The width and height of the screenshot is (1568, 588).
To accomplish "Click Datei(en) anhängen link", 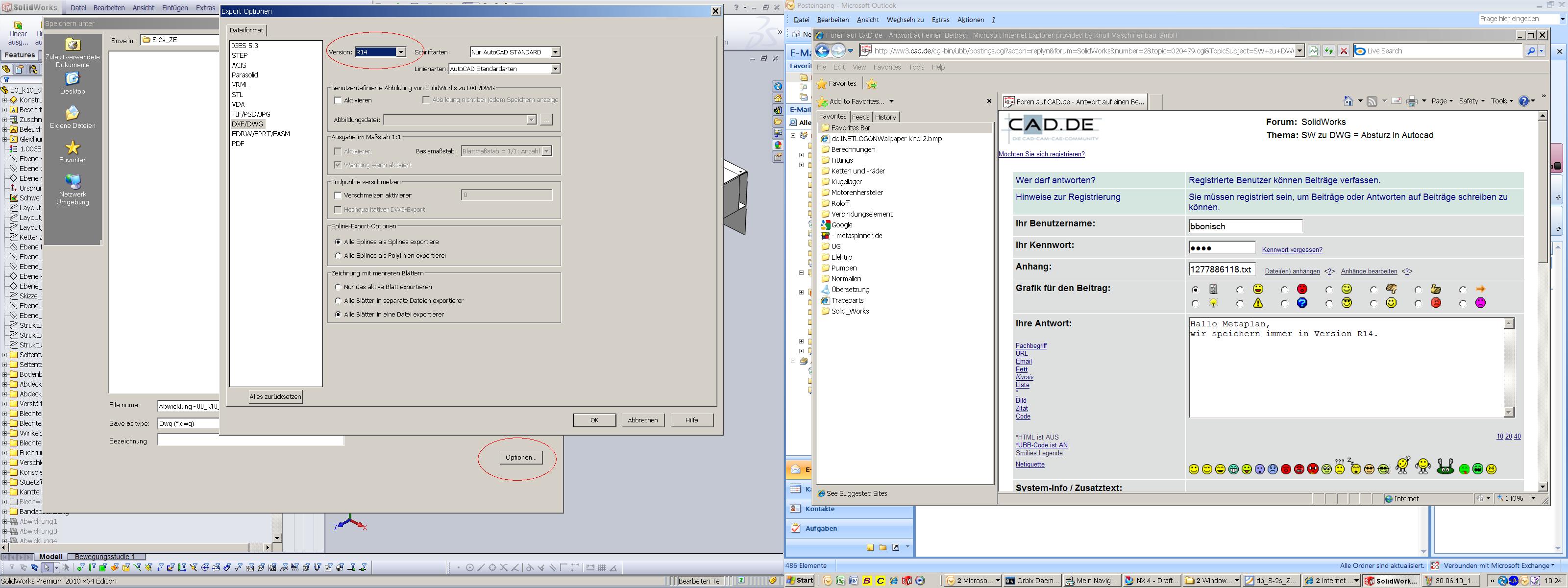I will 1292,271.
